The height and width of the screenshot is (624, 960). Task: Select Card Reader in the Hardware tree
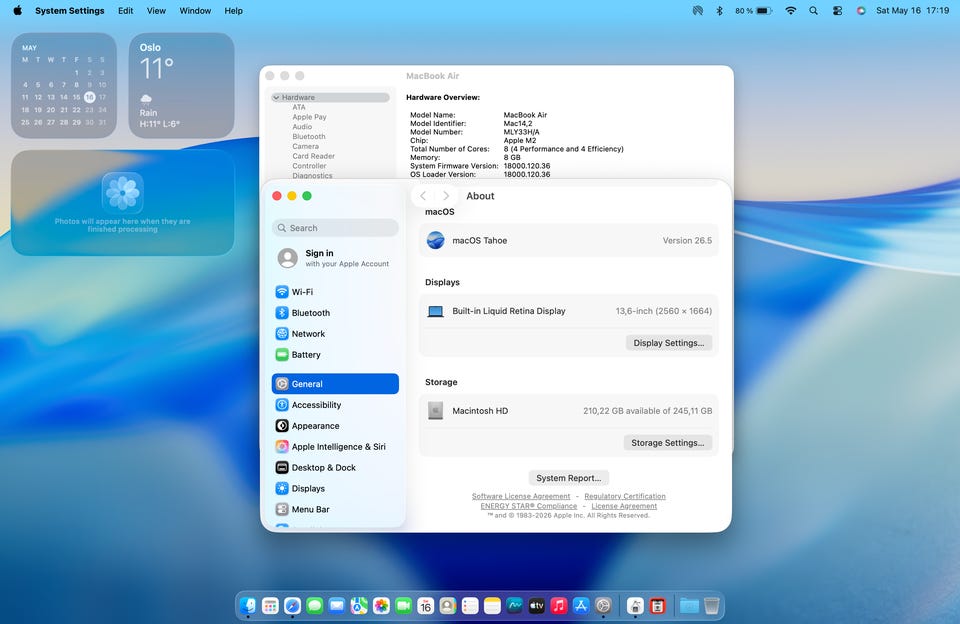[313, 156]
